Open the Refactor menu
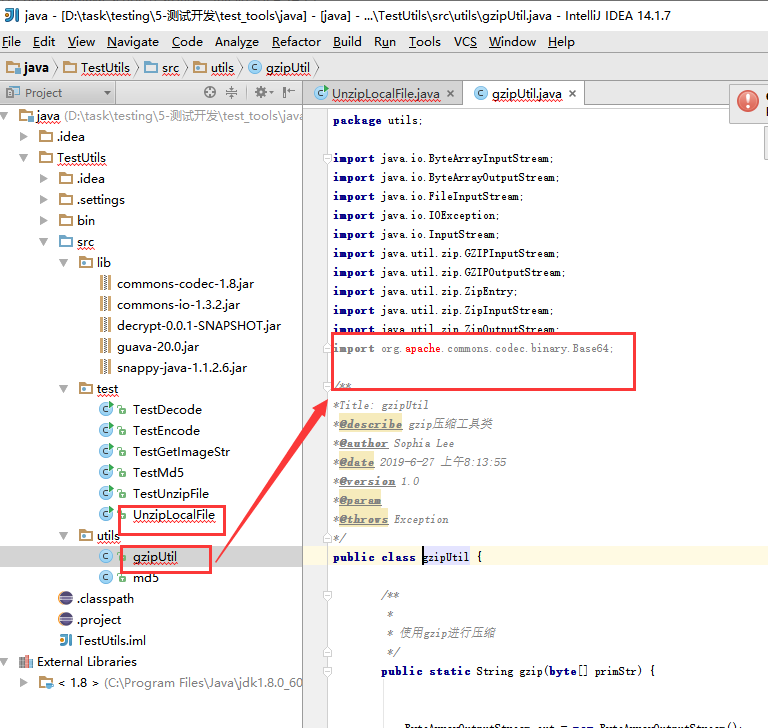Screen dimensions: 768x728 [296, 42]
